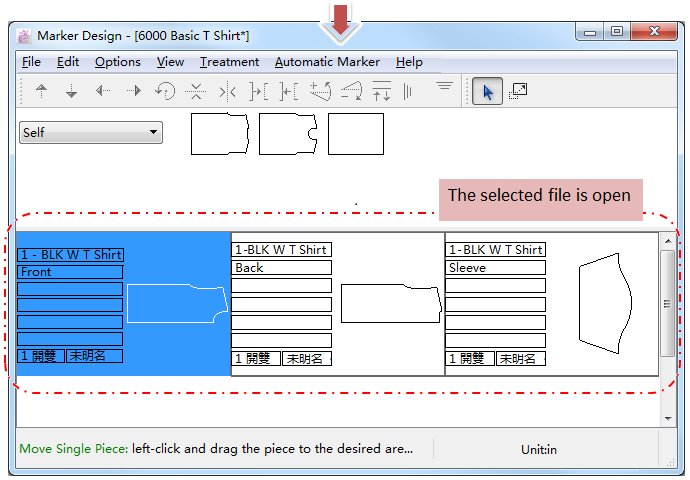Click the zoom window tool icon
The width and height of the screenshot is (690, 480).
click(x=517, y=92)
